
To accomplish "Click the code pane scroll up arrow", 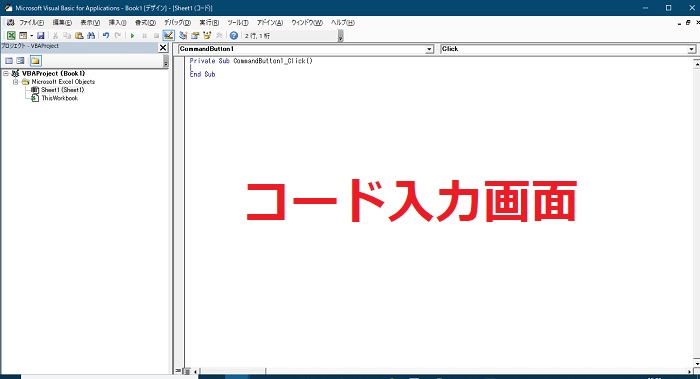I will [x=696, y=64].
